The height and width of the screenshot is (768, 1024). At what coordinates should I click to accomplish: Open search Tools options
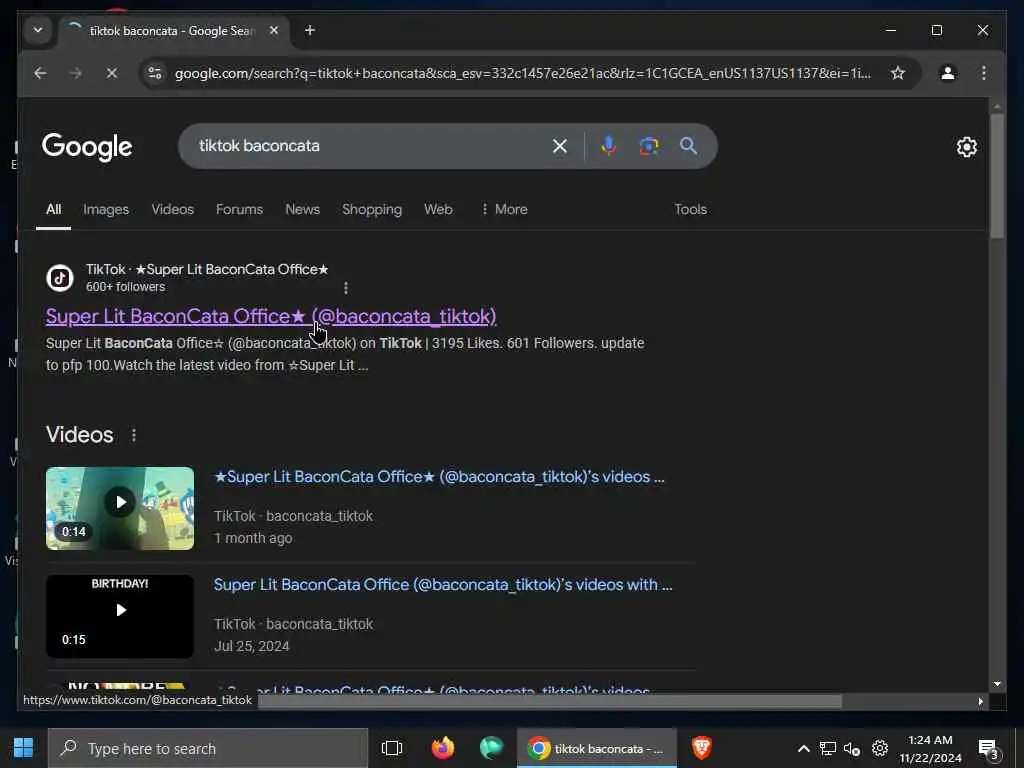690,209
